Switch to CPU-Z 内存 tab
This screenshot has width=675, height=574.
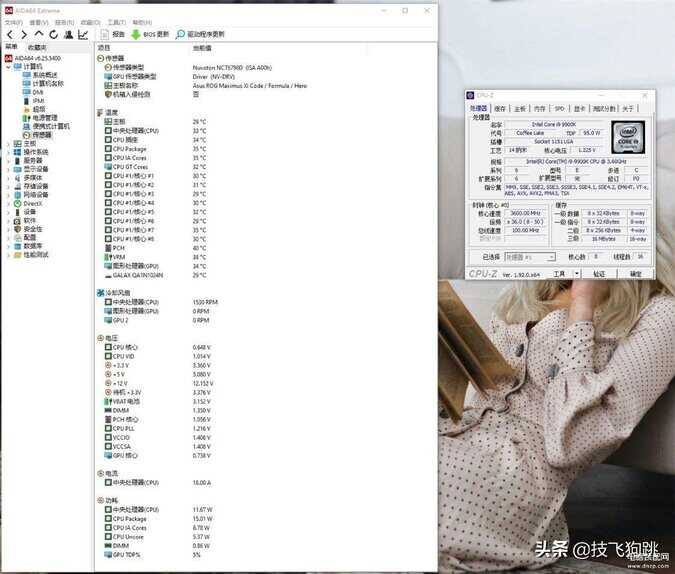click(x=539, y=109)
